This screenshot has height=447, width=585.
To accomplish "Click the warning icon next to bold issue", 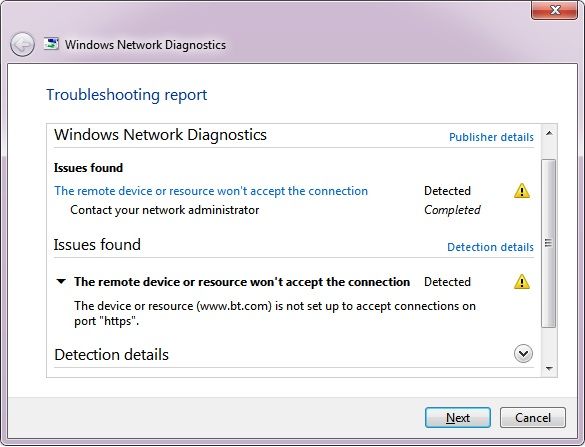I will click(522, 282).
